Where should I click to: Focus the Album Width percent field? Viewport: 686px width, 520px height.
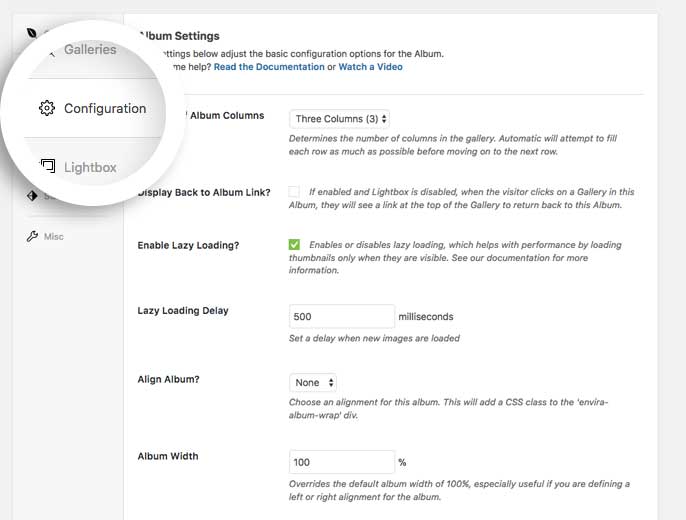[342, 462]
